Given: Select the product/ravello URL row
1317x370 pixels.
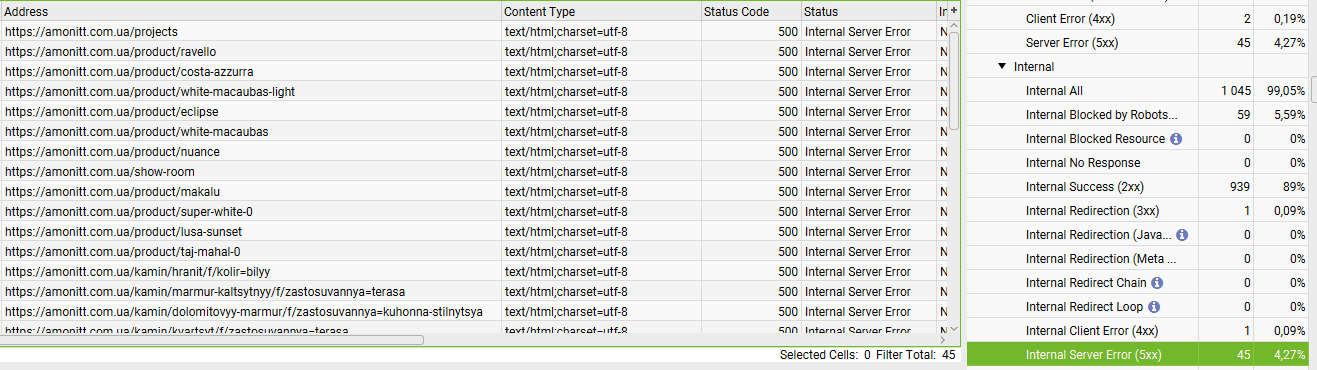Looking at the screenshot, I should click(x=473, y=52).
